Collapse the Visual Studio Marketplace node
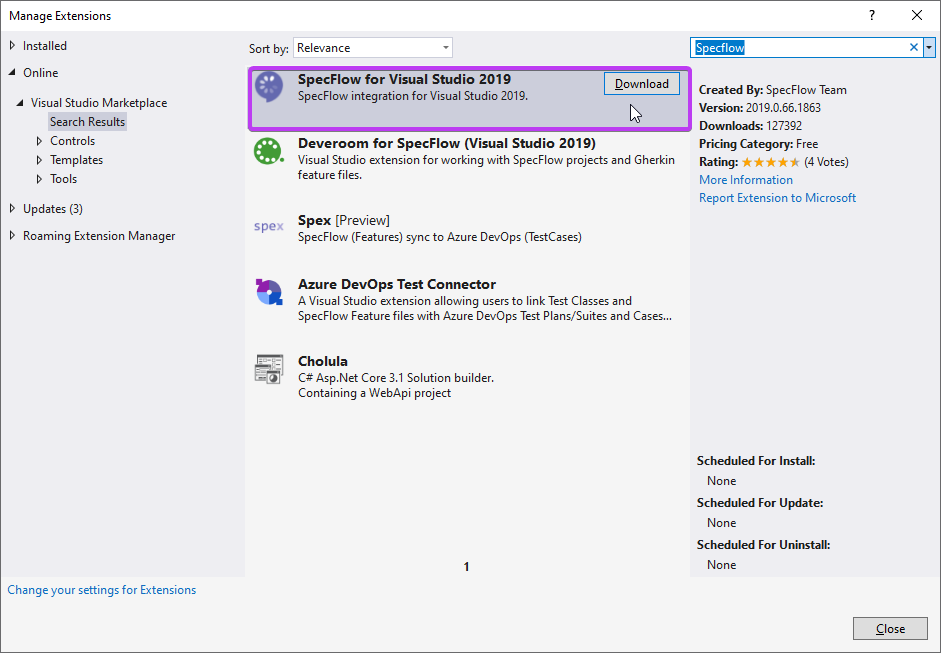Image resolution: width=941 pixels, height=653 pixels. coord(20,103)
